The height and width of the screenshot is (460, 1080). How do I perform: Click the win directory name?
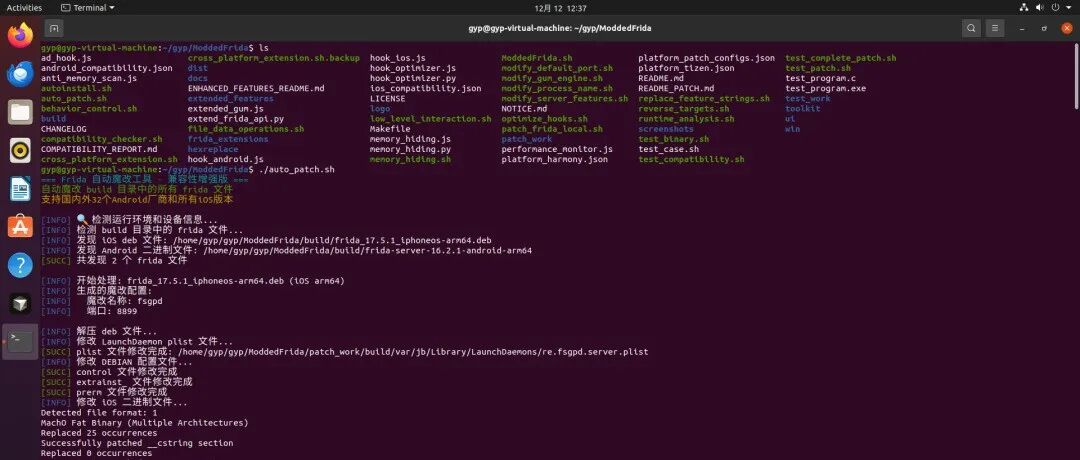pos(793,129)
